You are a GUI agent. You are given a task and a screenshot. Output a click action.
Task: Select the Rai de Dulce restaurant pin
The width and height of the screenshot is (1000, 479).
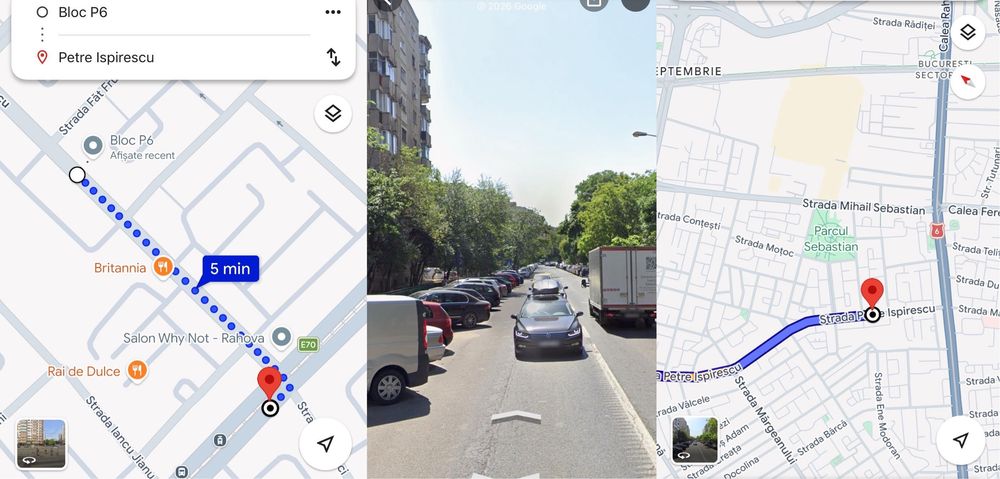click(x=136, y=370)
